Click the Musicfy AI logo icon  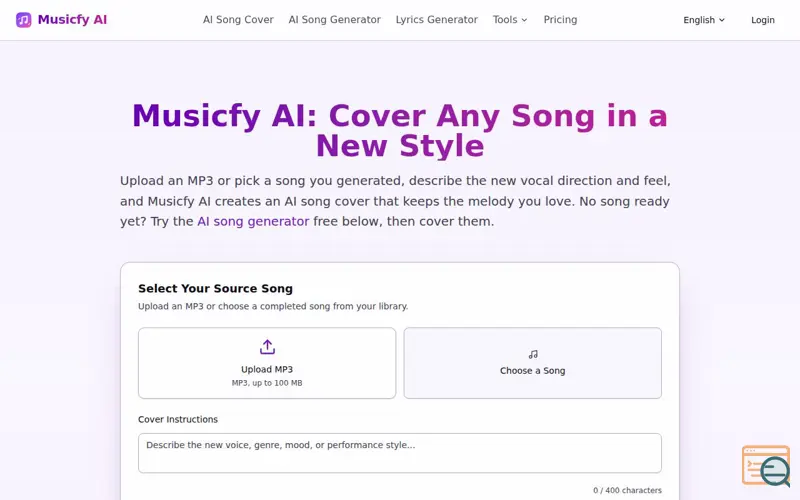tap(23, 20)
